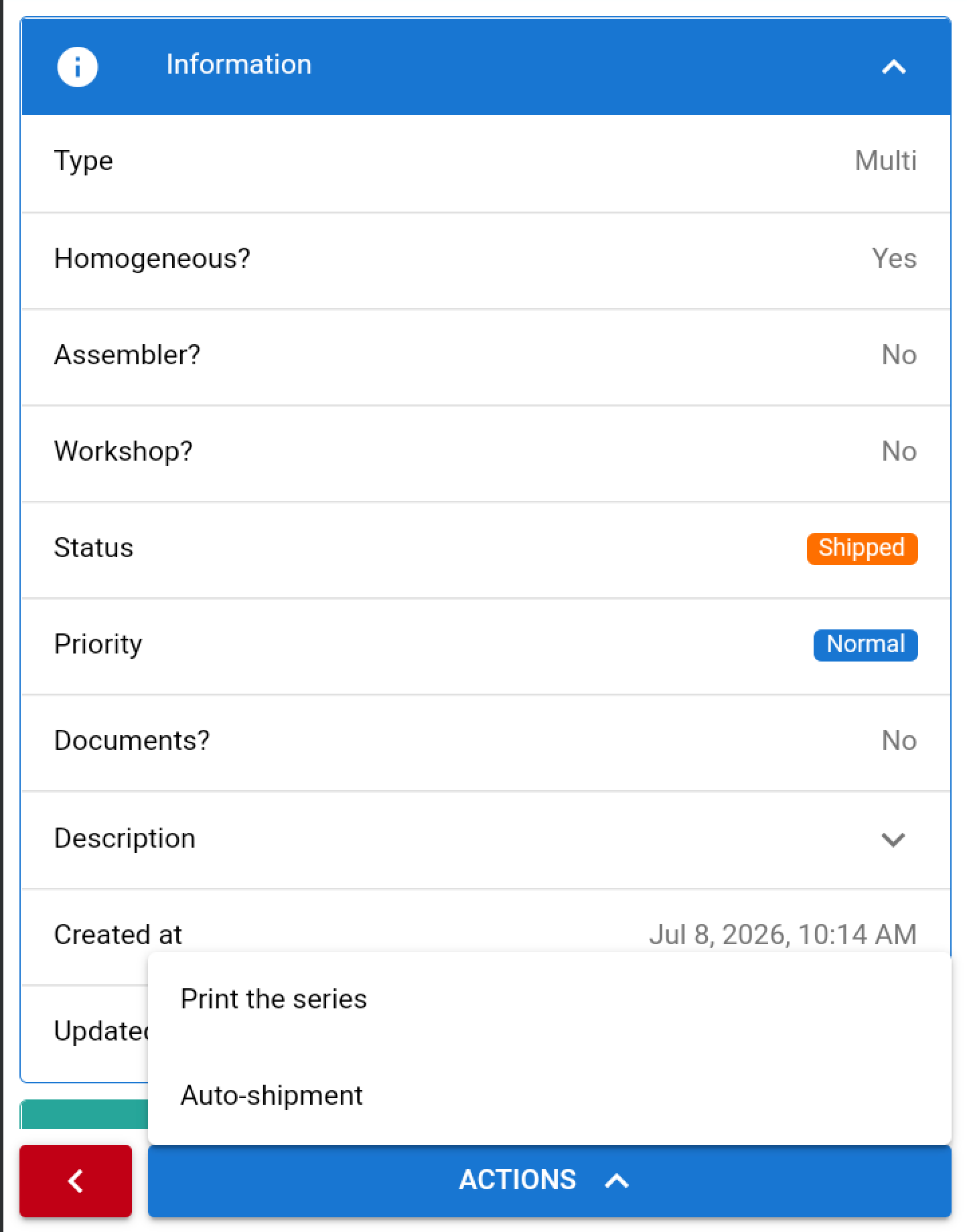Image resolution: width=967 pixels, height=1232 pixels.
Task: Click the Normal priority badge
Action: (865, 645)
